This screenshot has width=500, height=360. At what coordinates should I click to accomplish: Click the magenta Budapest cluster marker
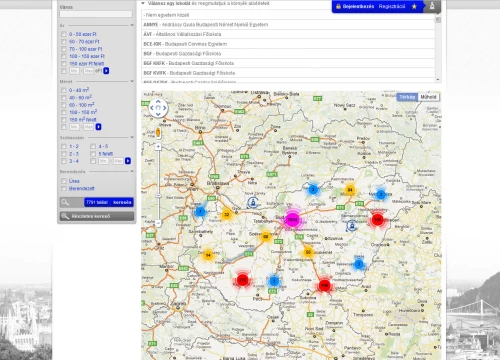(x=292, y=219)
